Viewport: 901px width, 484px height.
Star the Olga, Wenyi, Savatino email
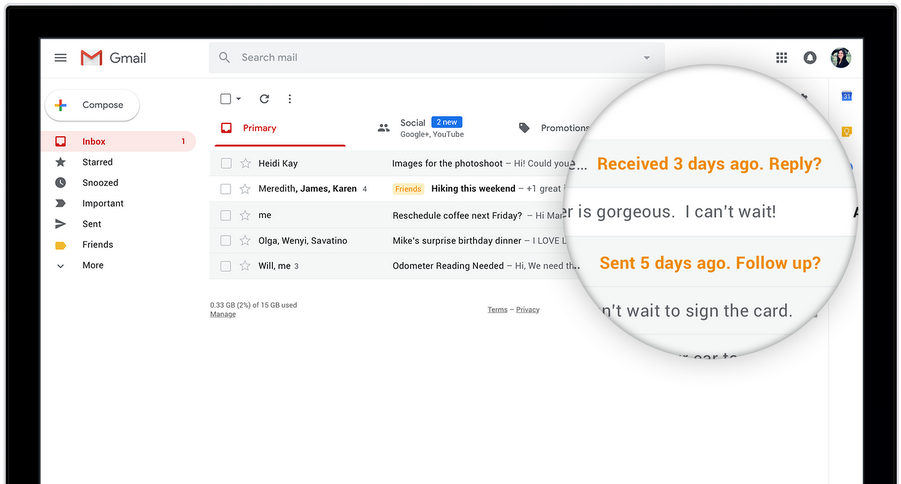point(245,240)
